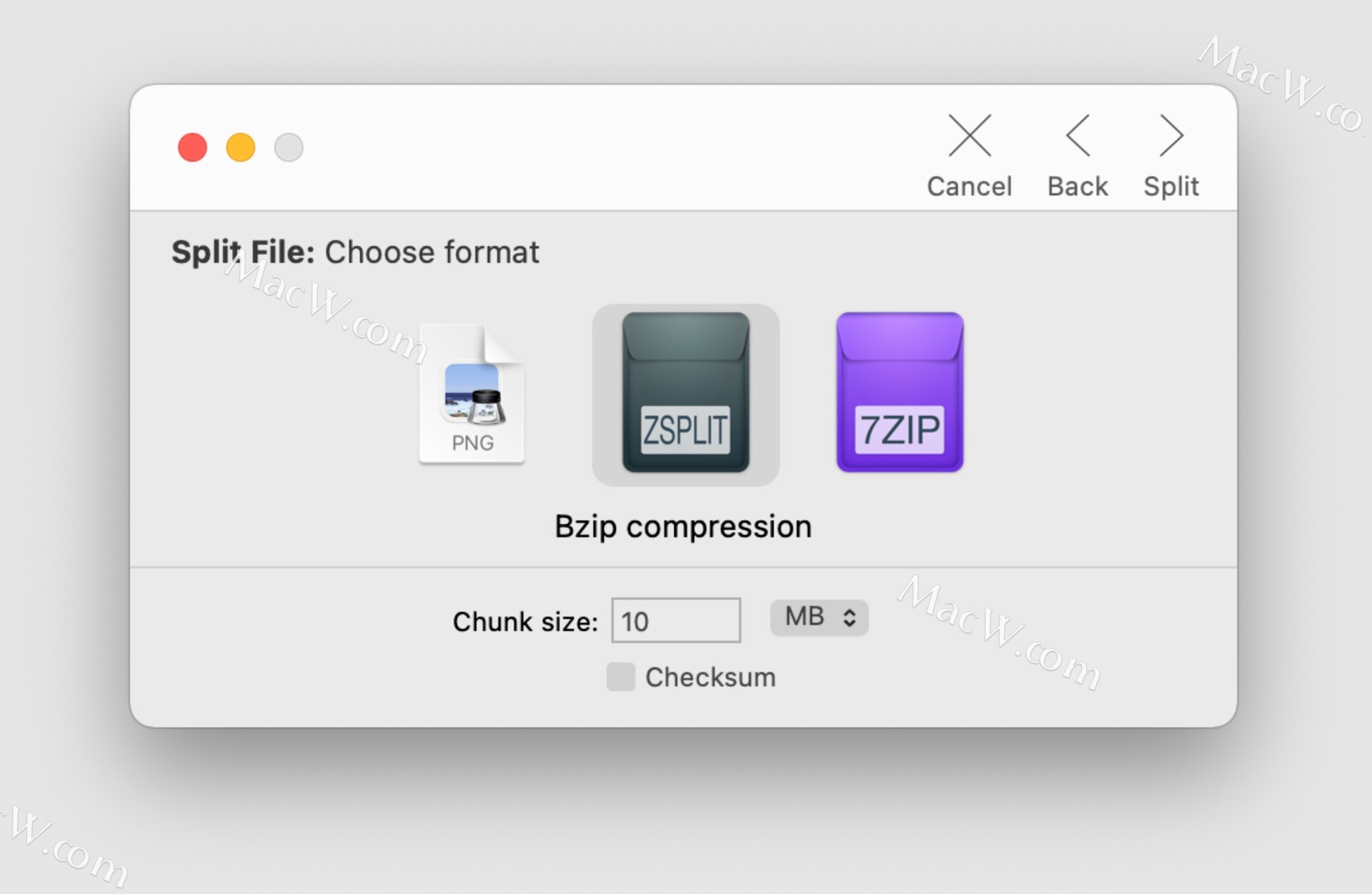Screen dimensions: 1372x894
Task: Enable the Checksum checkbox
Action: [x=620, y=677]
